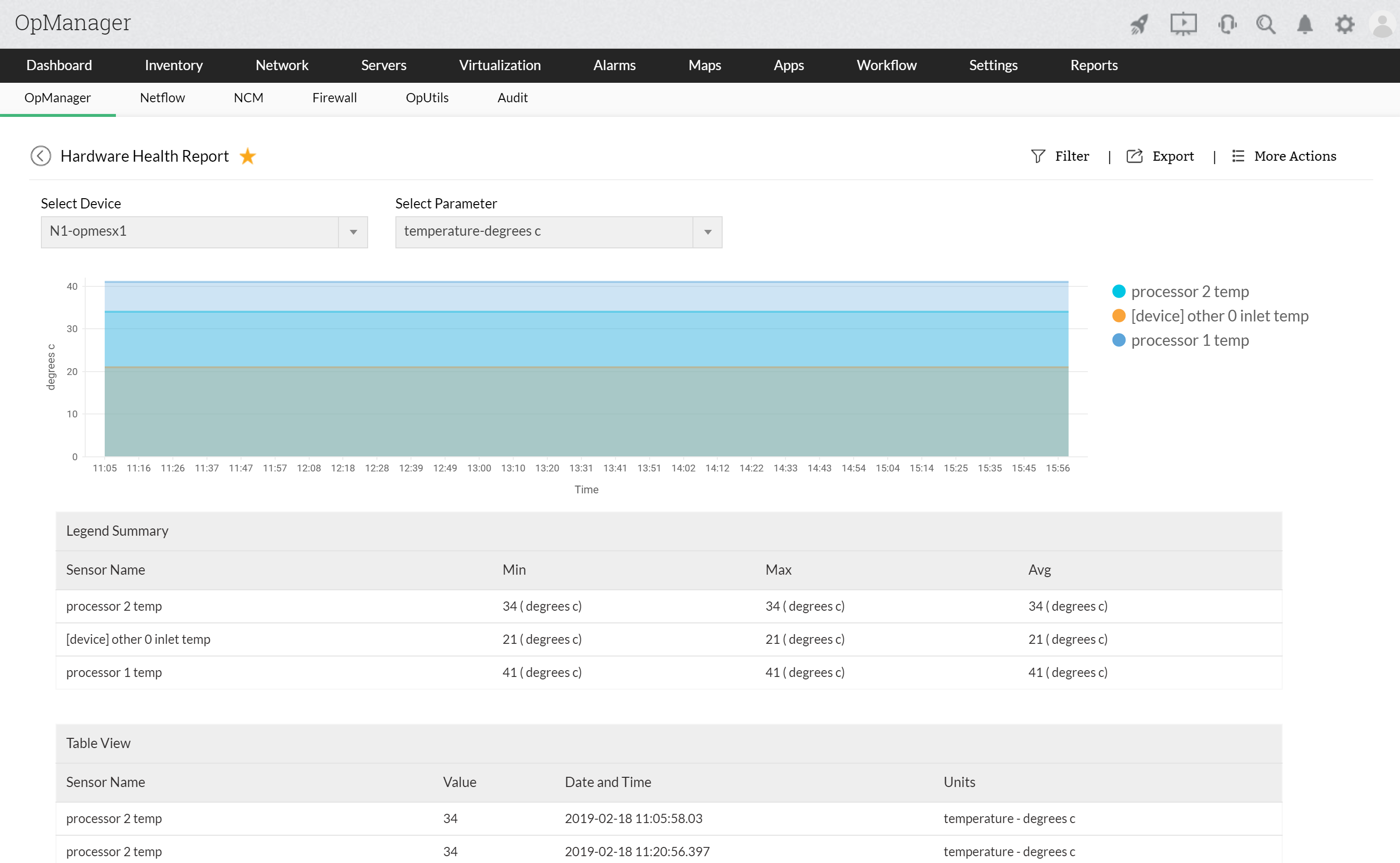Click the orange inlet temp legend swatch
This screenshot has height=863, width=1400.
(1119, 316)
